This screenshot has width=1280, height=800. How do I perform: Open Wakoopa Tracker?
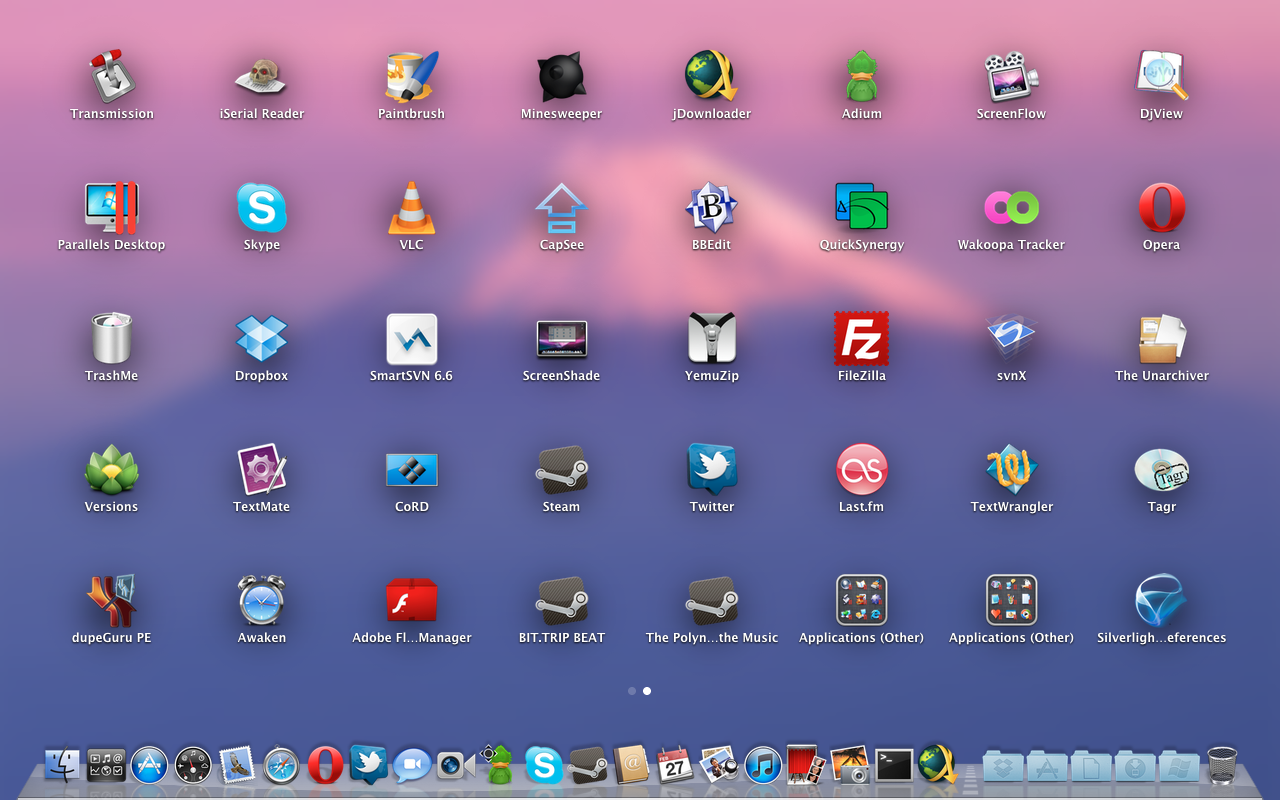click(1012, 208)
